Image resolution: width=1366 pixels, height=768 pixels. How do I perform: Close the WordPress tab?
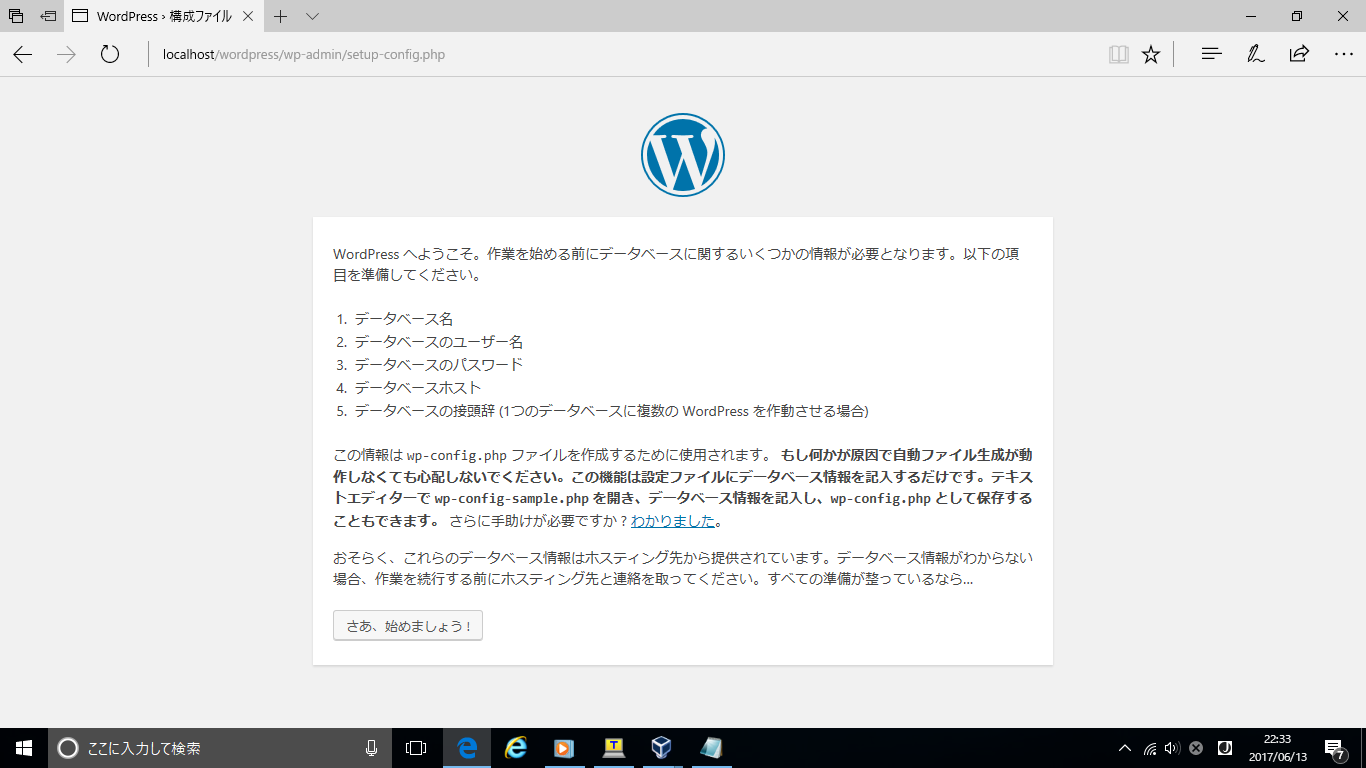pyautogui.click(x=248, y=16)
